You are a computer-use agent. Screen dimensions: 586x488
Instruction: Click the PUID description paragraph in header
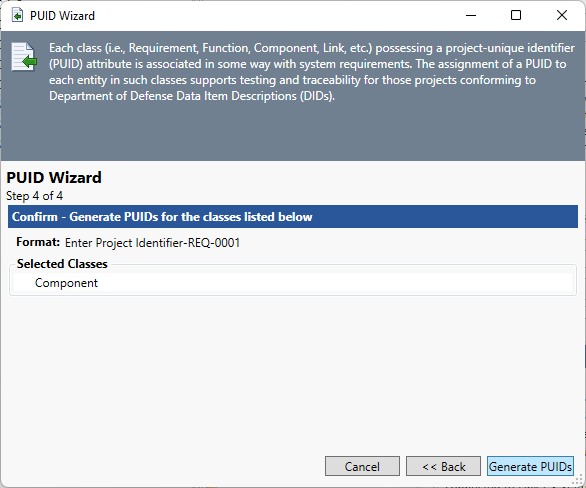click(x=312, y=72)
